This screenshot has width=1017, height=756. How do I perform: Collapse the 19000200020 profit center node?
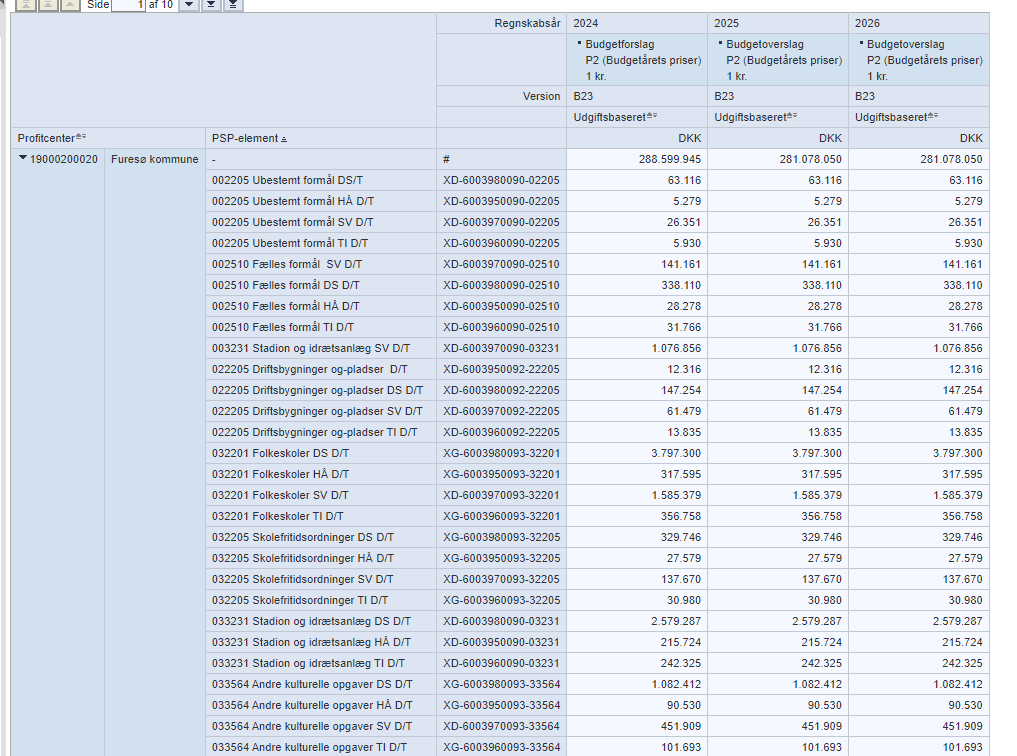[22, 158]
